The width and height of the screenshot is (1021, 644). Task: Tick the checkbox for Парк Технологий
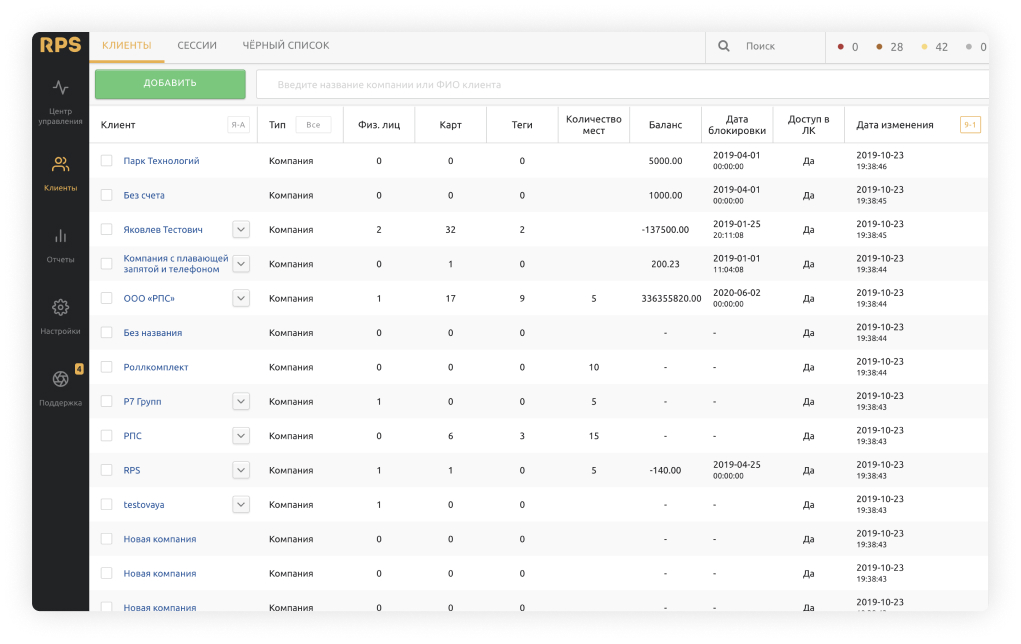(x=107, y=161)
